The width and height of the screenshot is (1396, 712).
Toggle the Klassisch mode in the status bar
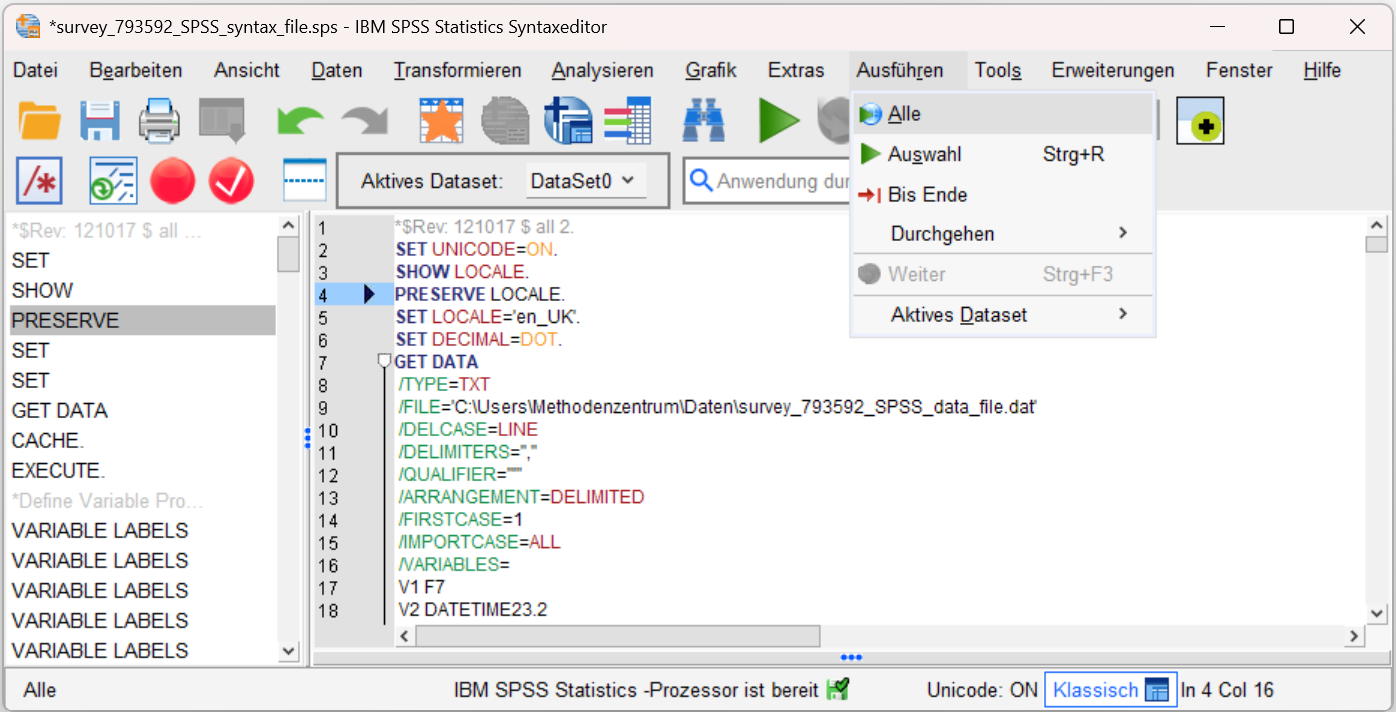click(x=1108, y=690)
